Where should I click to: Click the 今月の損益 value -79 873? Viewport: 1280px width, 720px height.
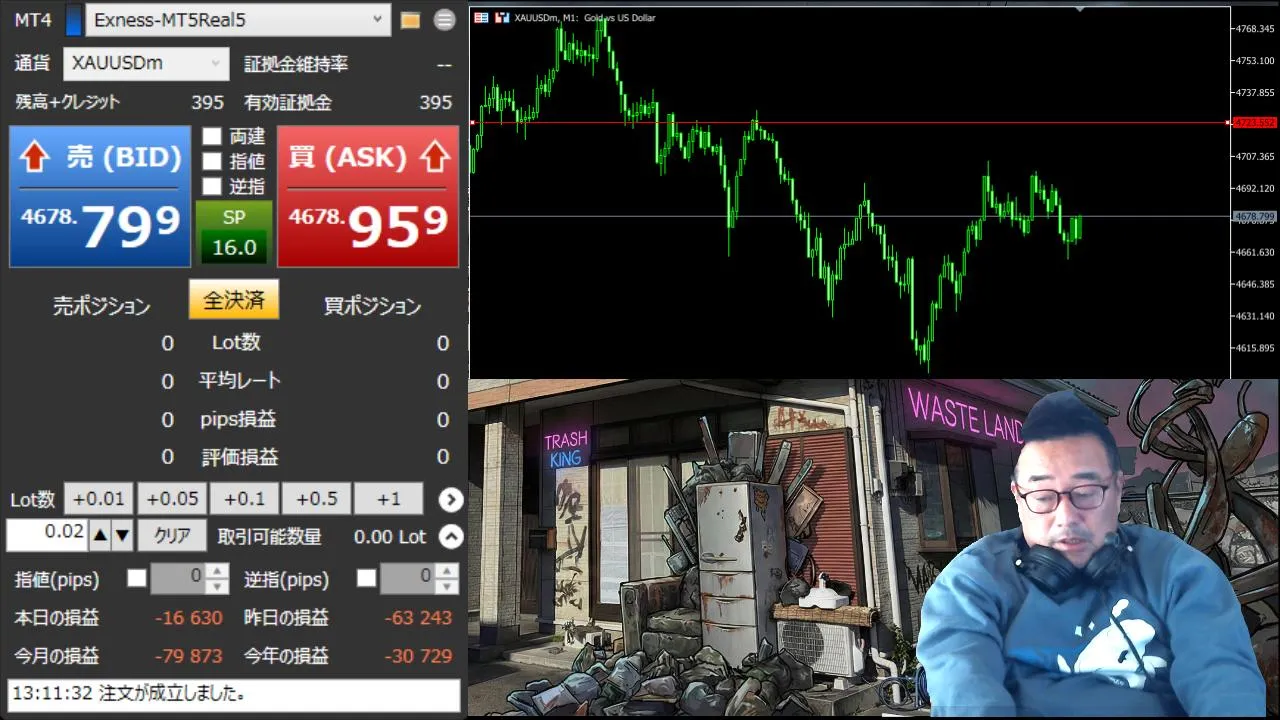tap(188, 656)
